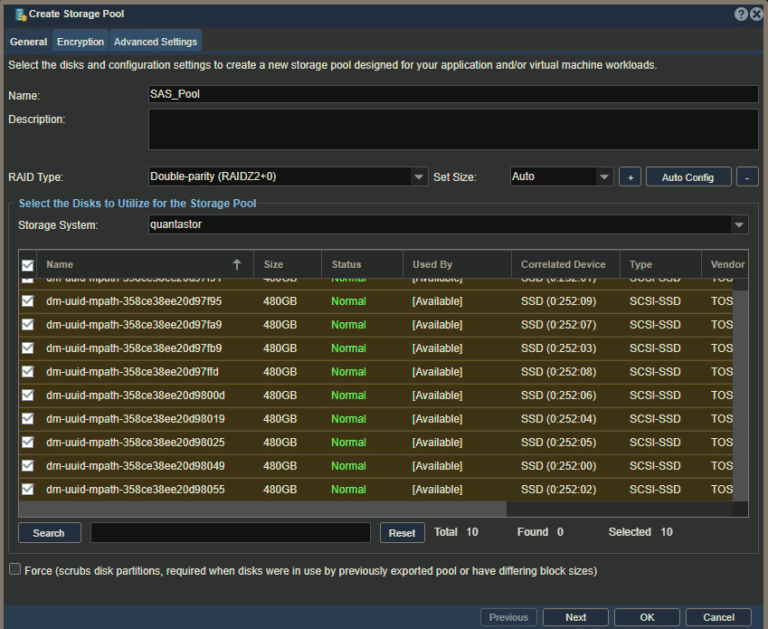
Task: Click correlated device SSD (0:252:00)
Action: (x=558, y=466)
